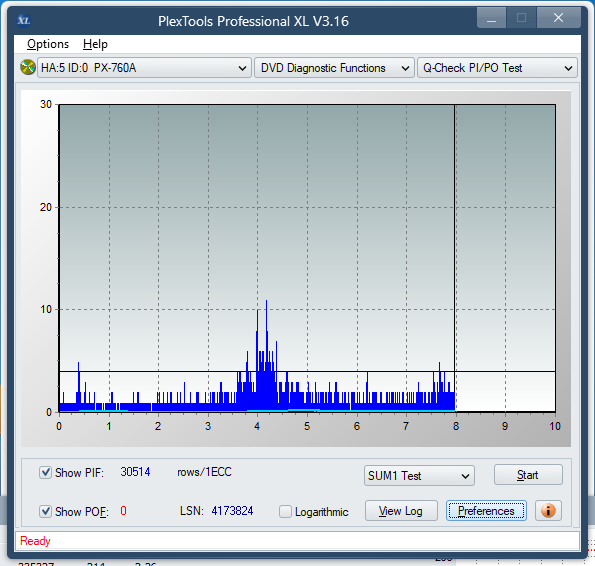595x566 pixels.
Task: Enable the Logarithmic scale checkbox
Action: [x=285, y=511]
